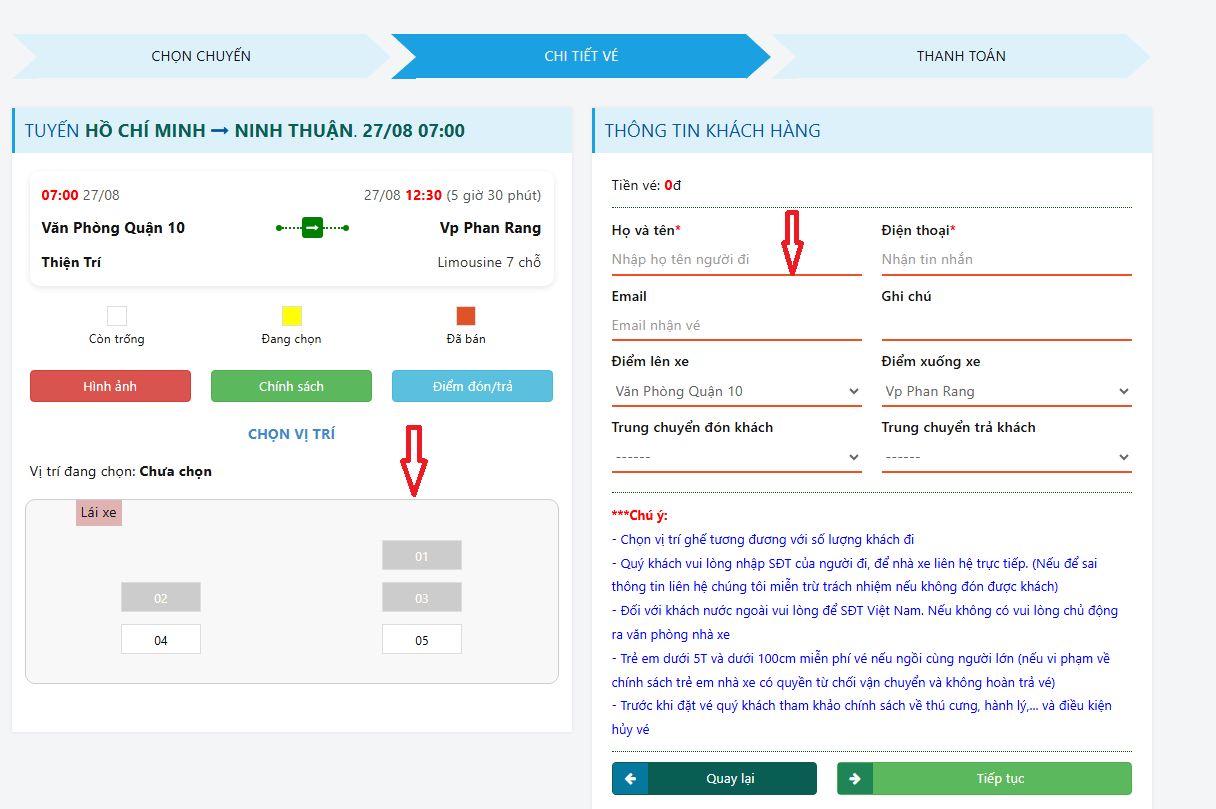This screenshot has height=809, width=1216.
Task: Click the right arrow icon on Tiếp tục
Action: (855, 779)
